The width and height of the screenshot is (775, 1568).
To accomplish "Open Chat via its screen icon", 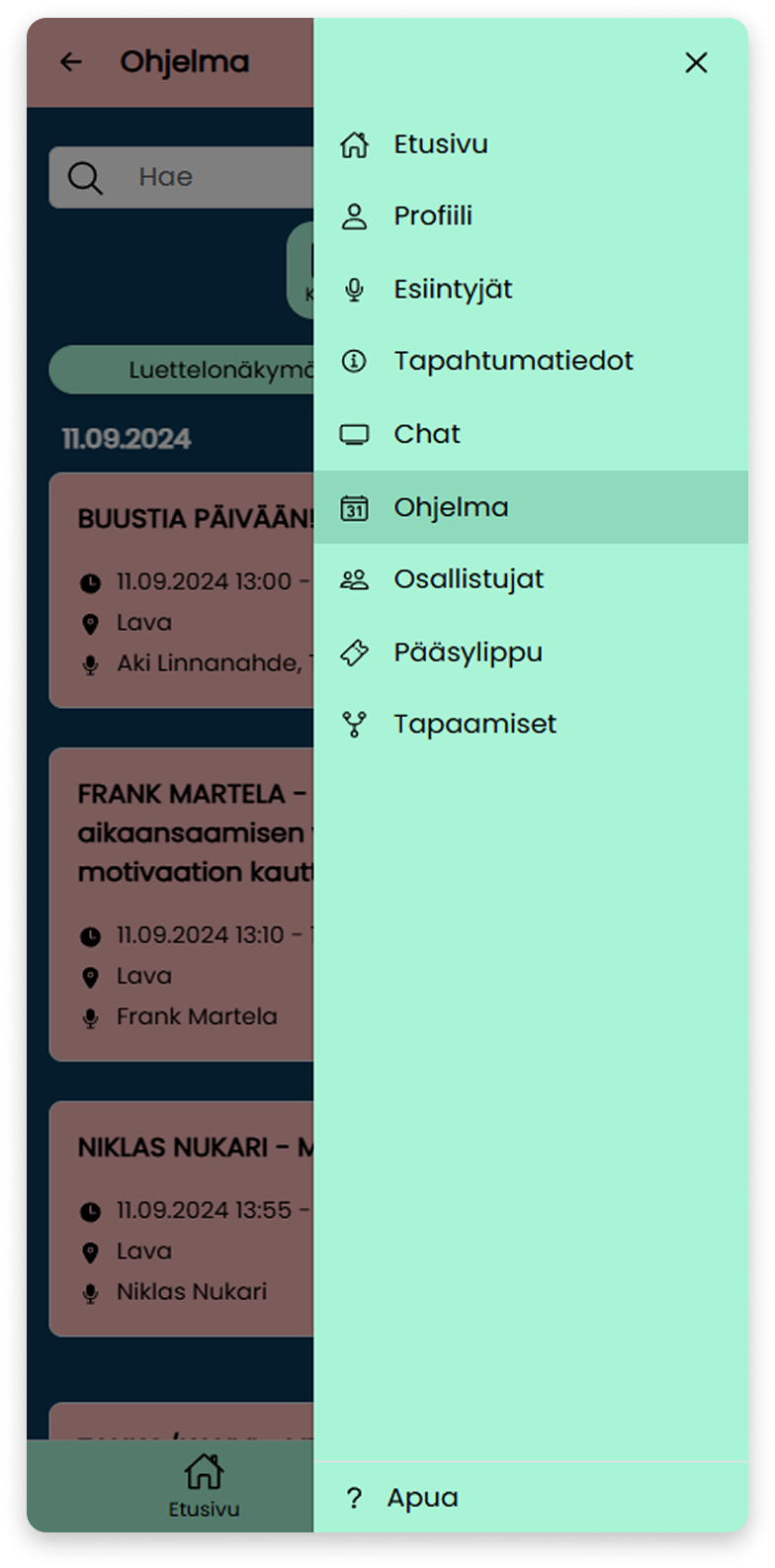I will click(353, 433).
